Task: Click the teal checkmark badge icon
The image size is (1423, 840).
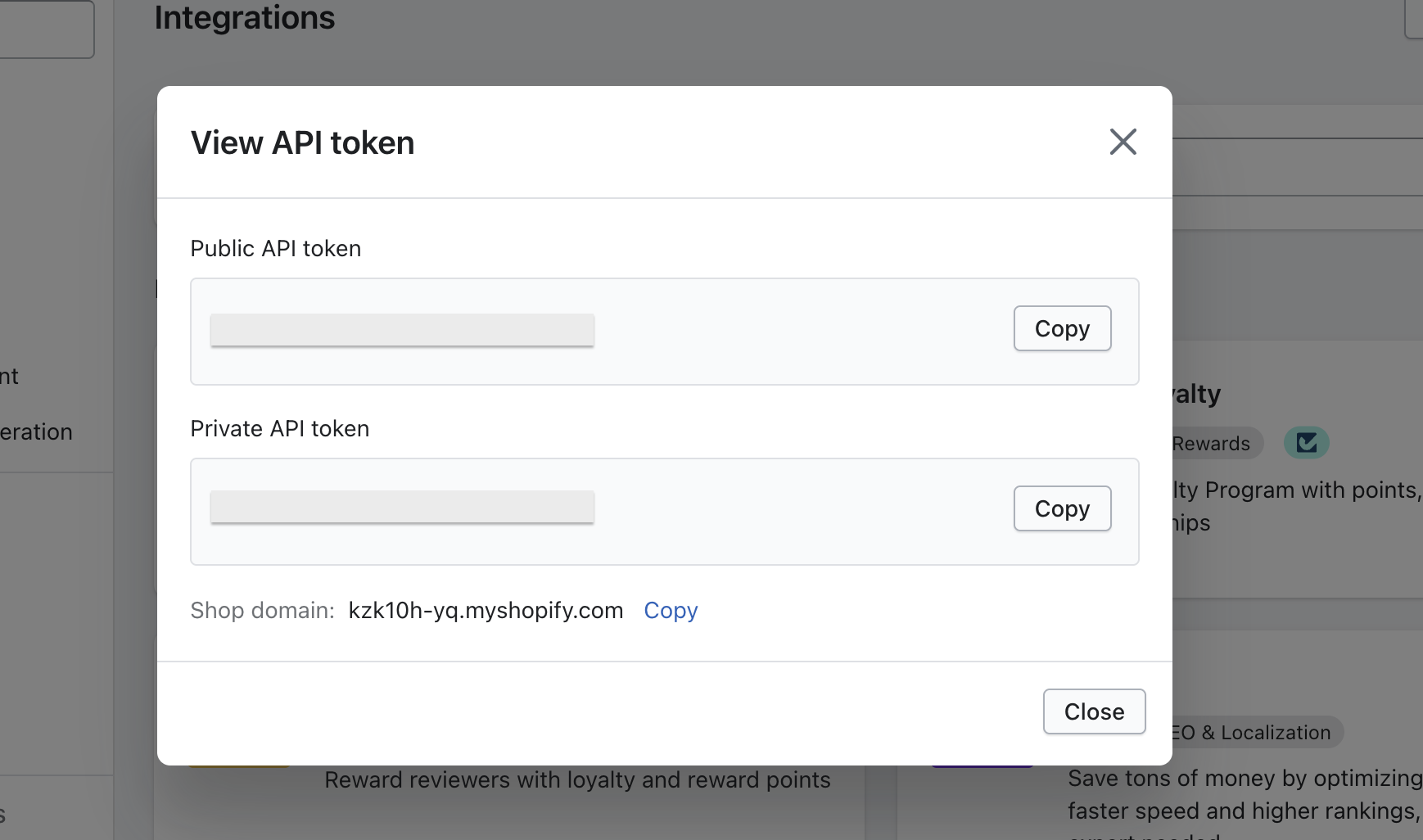Action: click(x=1306, y=443)
